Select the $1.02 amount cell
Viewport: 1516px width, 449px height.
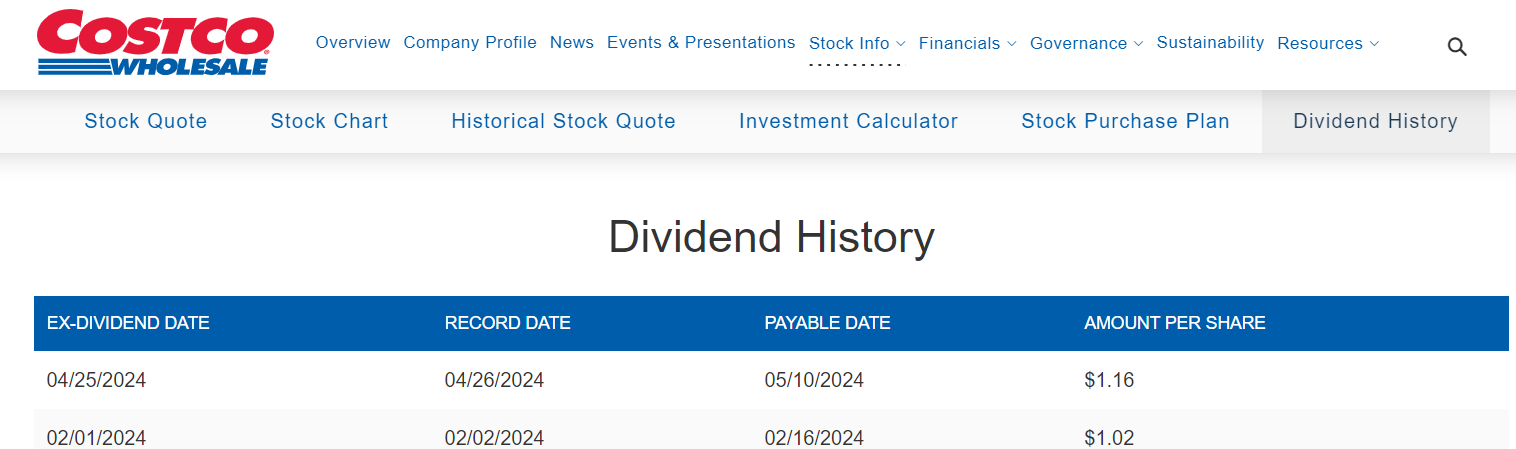[1109, 438]
